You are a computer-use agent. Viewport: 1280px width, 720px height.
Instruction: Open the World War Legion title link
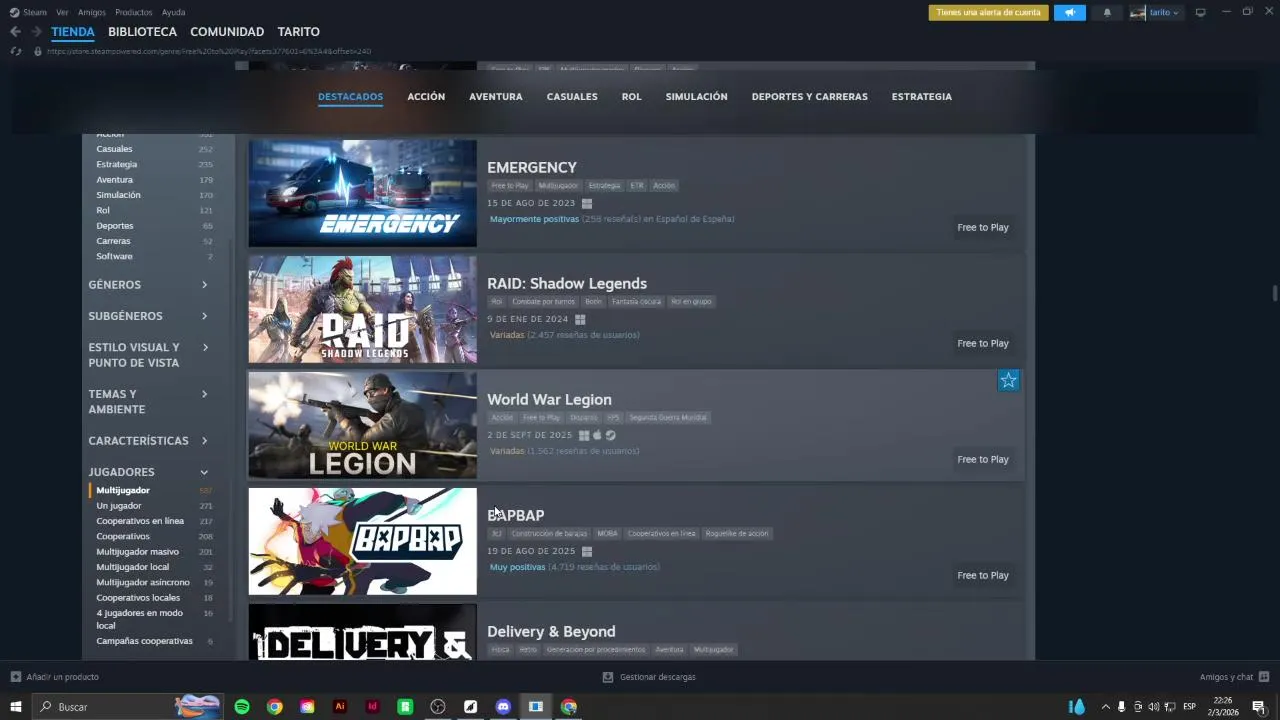549,399
